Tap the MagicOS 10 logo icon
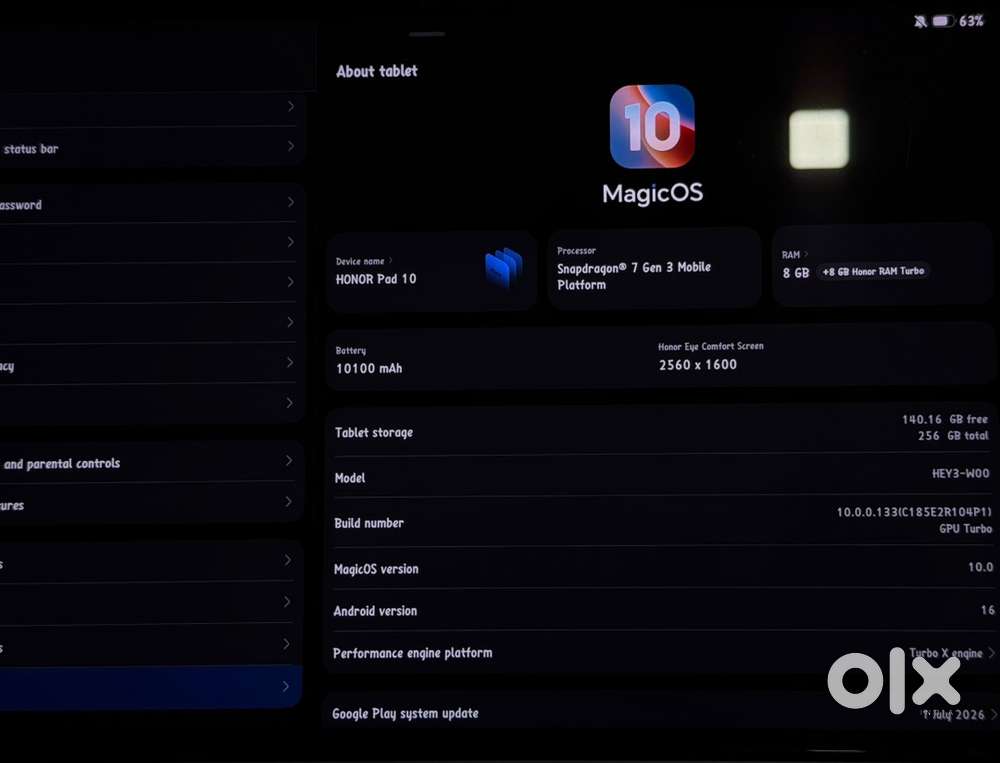Image resolution: width=1000 pixels, height=763 pixels. [652, 126]
